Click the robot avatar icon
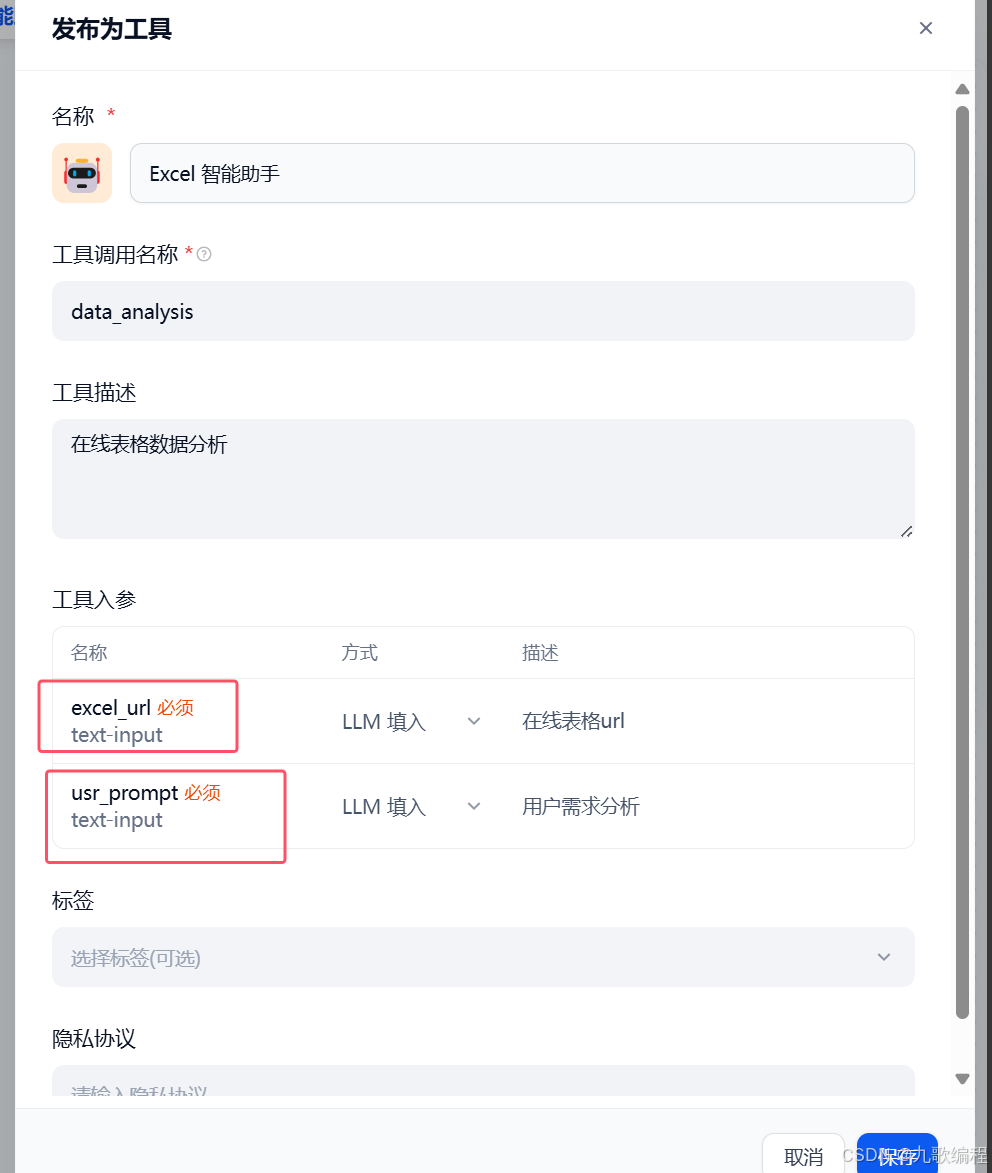The image size is (992, 1173). coord(82,174)
